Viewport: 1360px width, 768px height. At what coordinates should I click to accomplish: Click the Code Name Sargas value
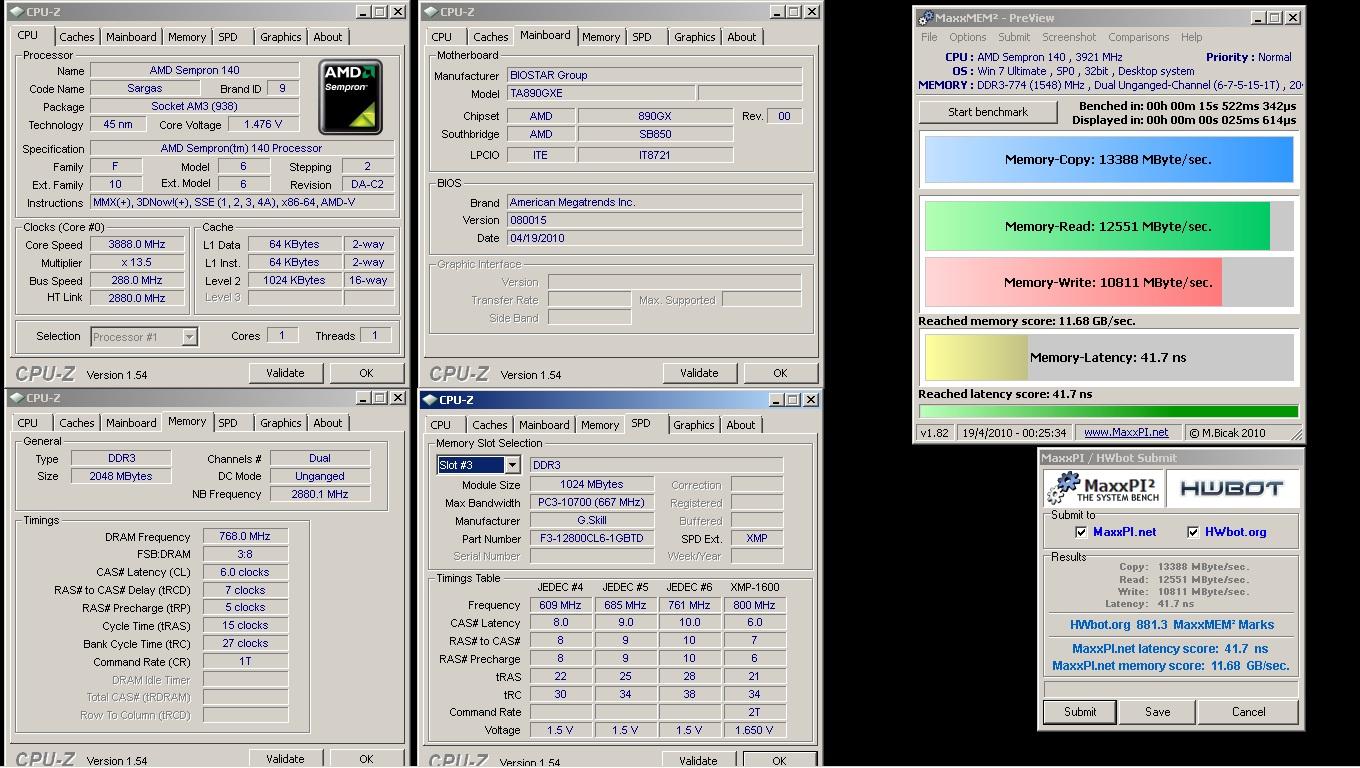tap(144, 89)
